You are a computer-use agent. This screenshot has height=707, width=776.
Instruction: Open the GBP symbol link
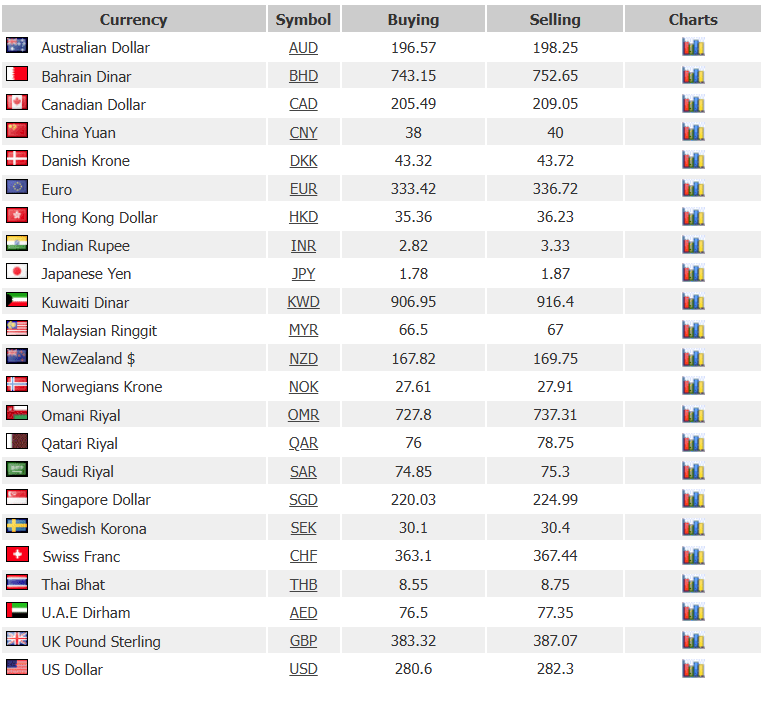303,641
